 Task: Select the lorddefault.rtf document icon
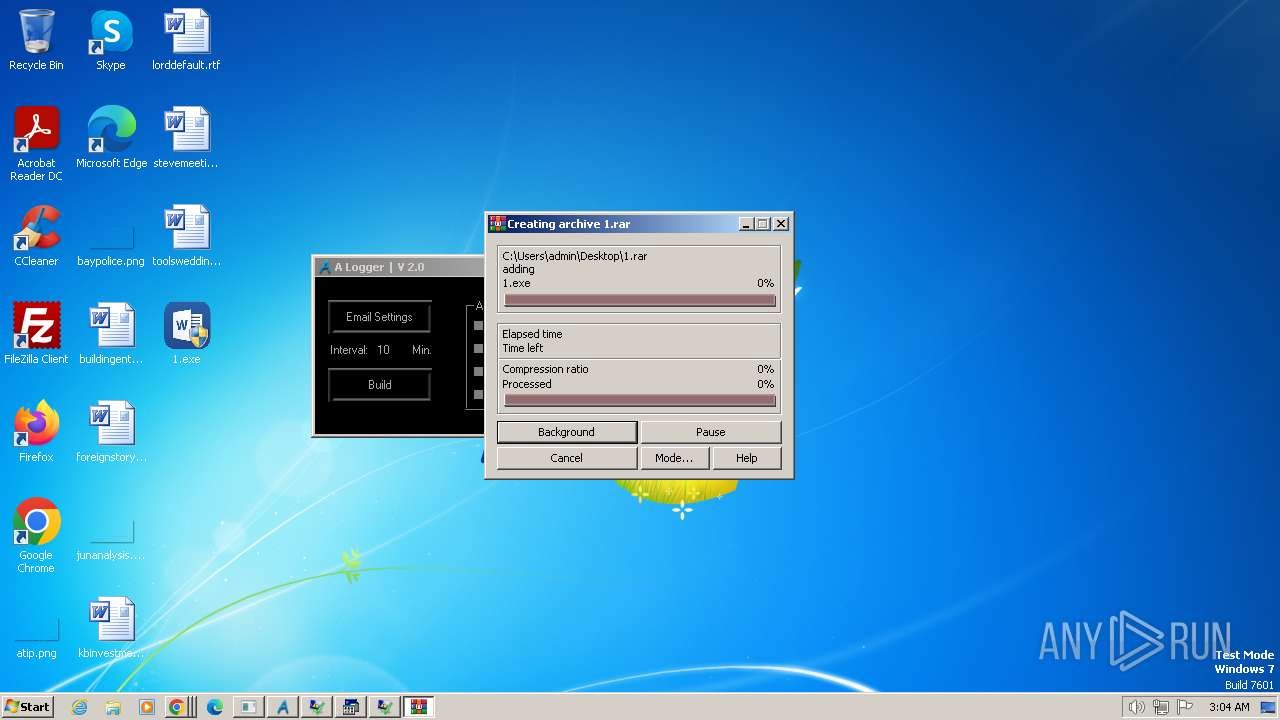point(186,40)
